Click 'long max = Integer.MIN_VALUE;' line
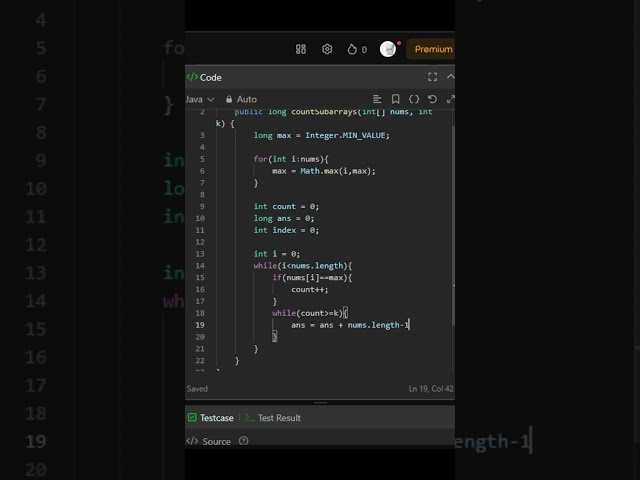640x480 pixels. pyautogui.click(x=322, y=135)
